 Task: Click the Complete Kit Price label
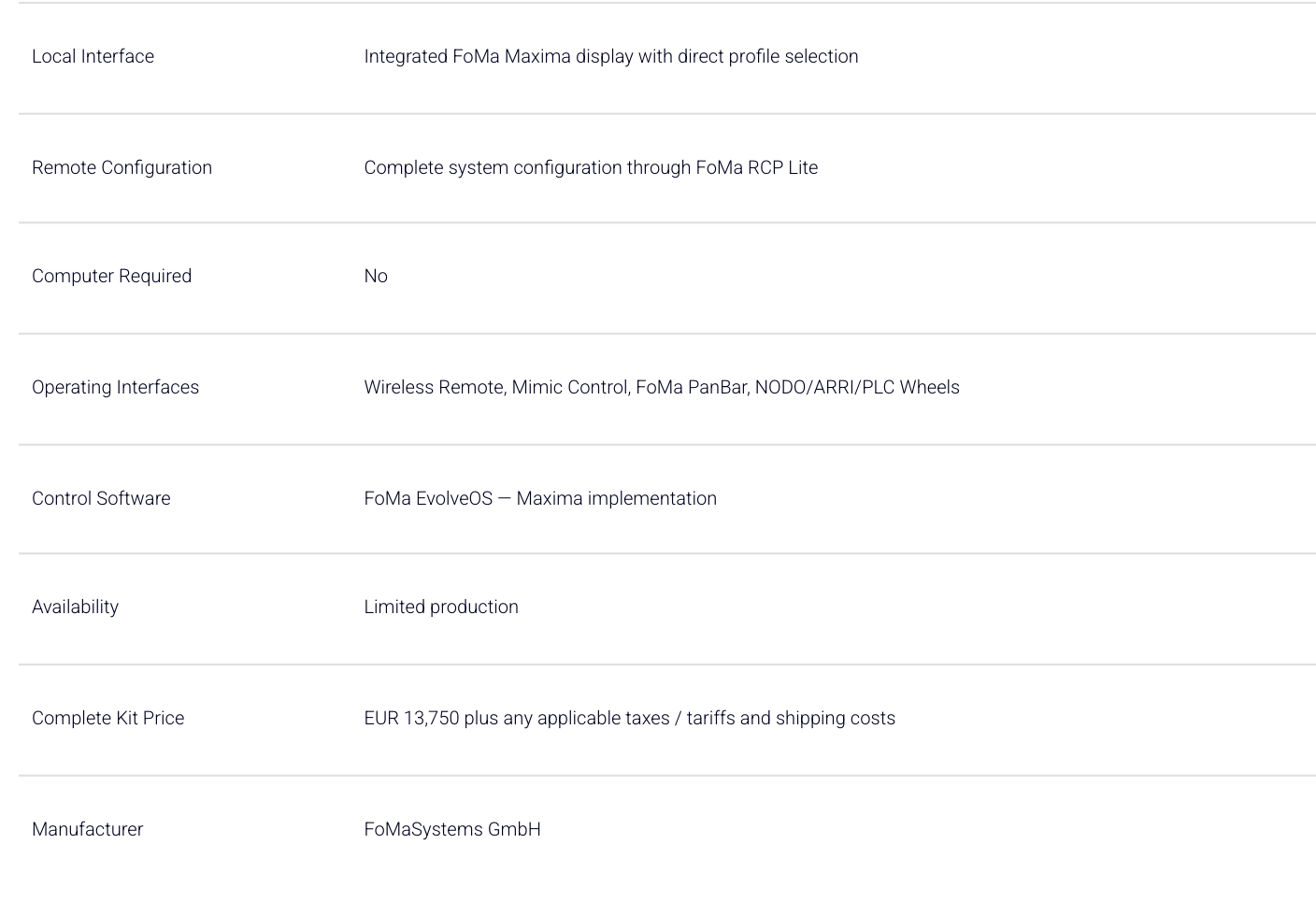pos(107,718)
